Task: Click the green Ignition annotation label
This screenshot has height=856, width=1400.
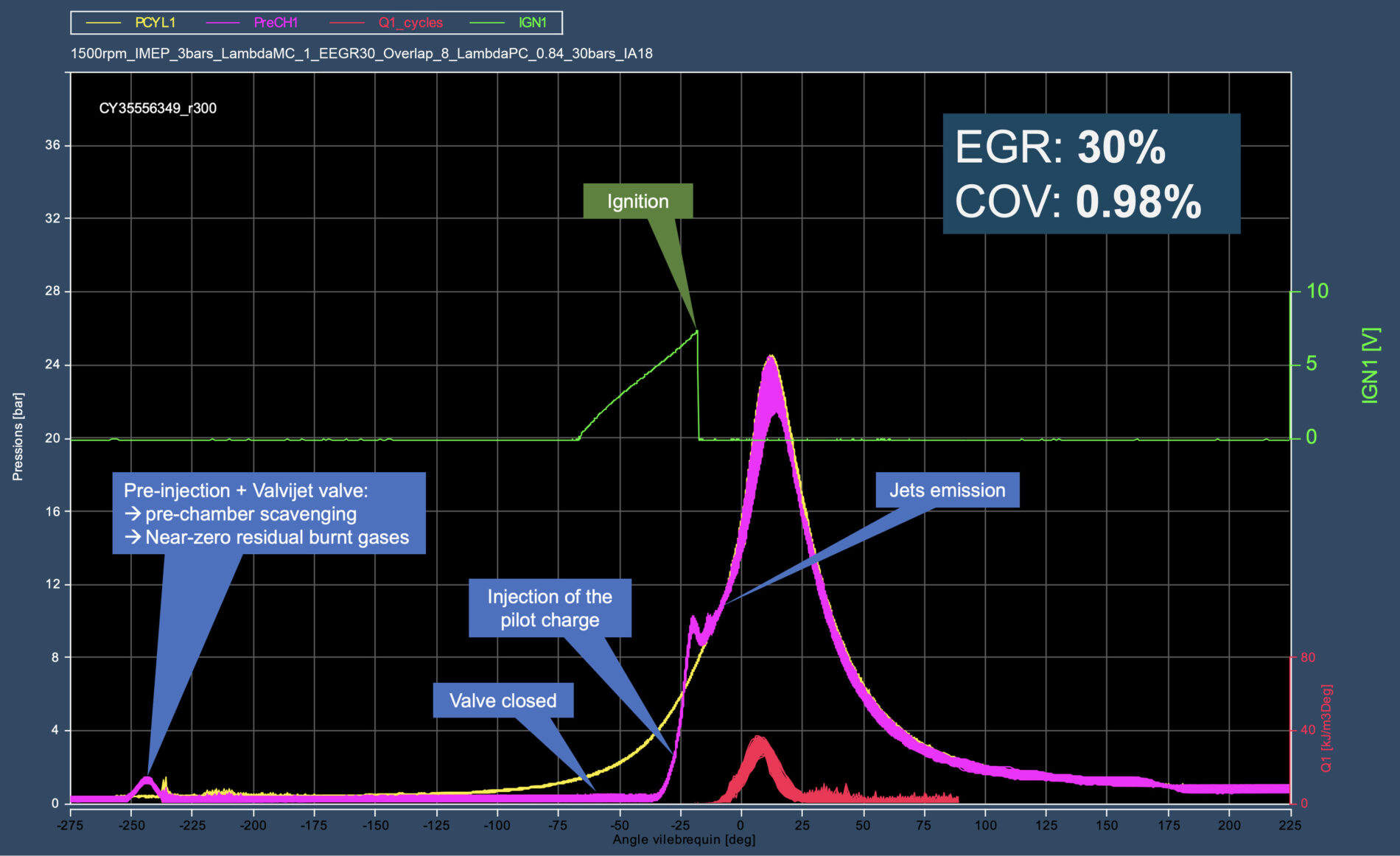Action: [x=637, y=201]
